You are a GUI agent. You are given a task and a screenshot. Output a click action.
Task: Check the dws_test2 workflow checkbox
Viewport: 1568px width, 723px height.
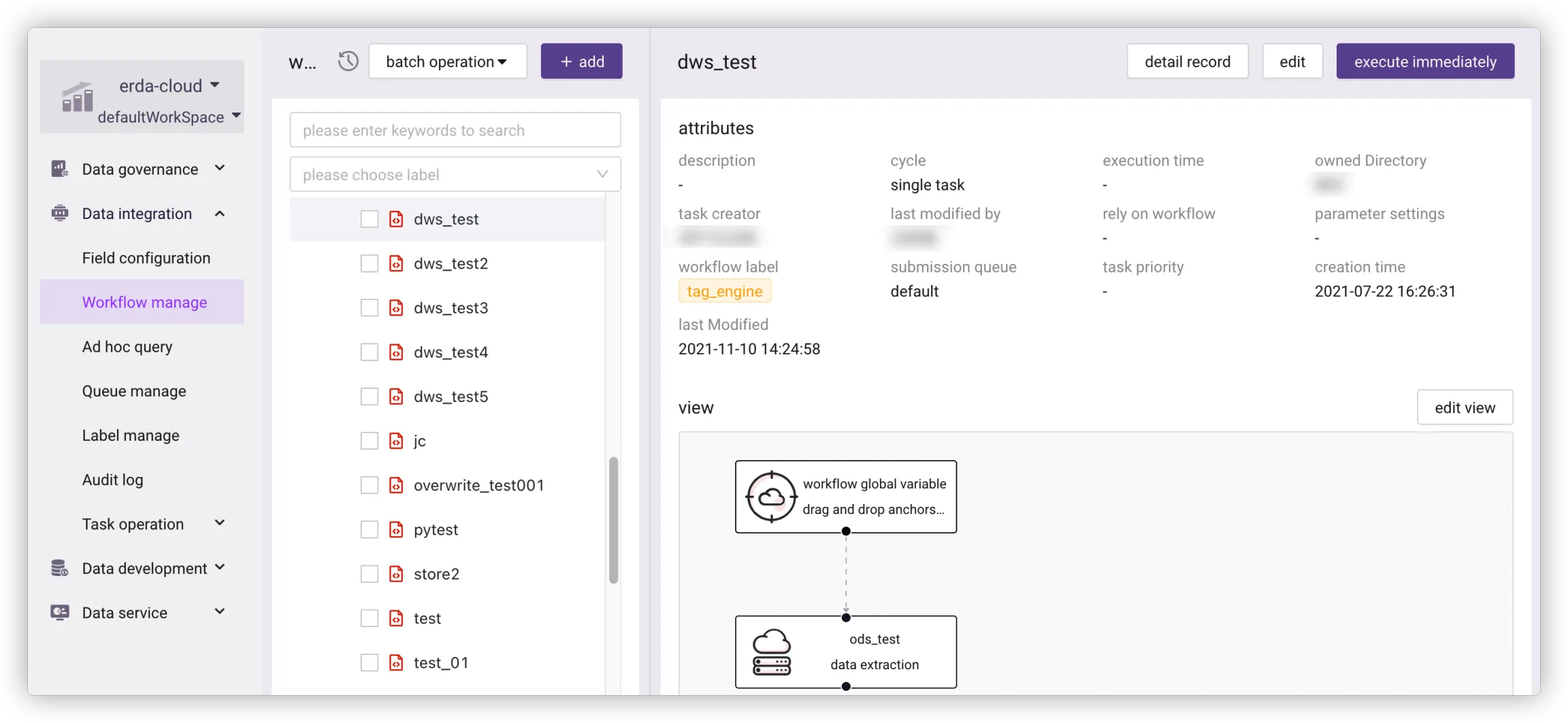tap(370, 263)
